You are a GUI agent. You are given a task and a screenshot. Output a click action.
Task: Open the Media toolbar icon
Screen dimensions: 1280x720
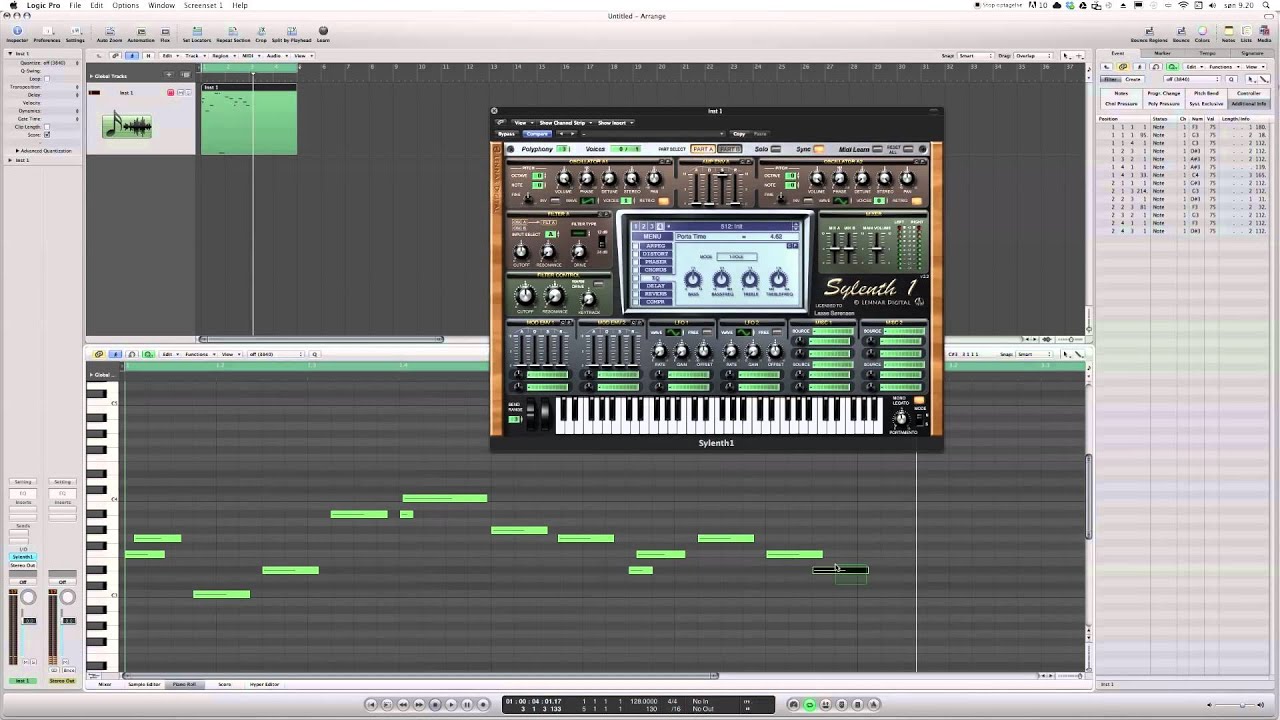[x=1264, y=34]
